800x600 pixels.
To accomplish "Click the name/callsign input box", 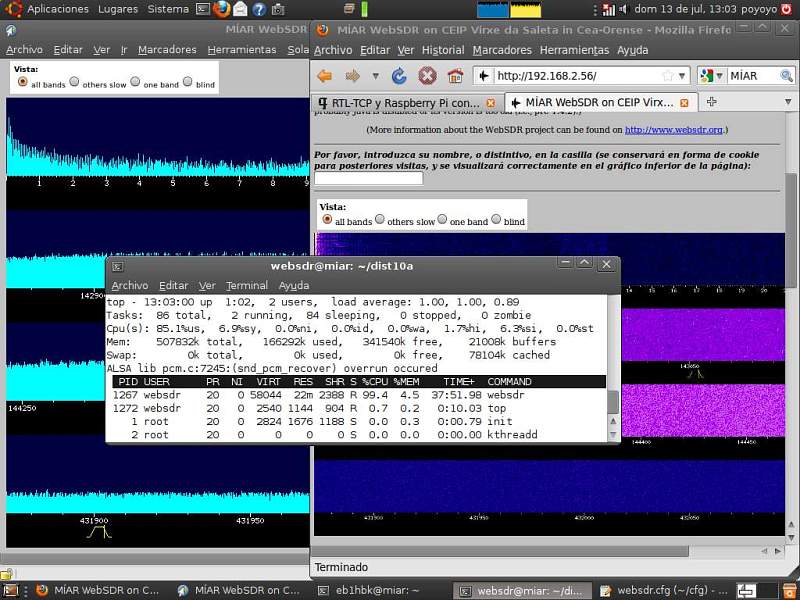I will [368, 179].
